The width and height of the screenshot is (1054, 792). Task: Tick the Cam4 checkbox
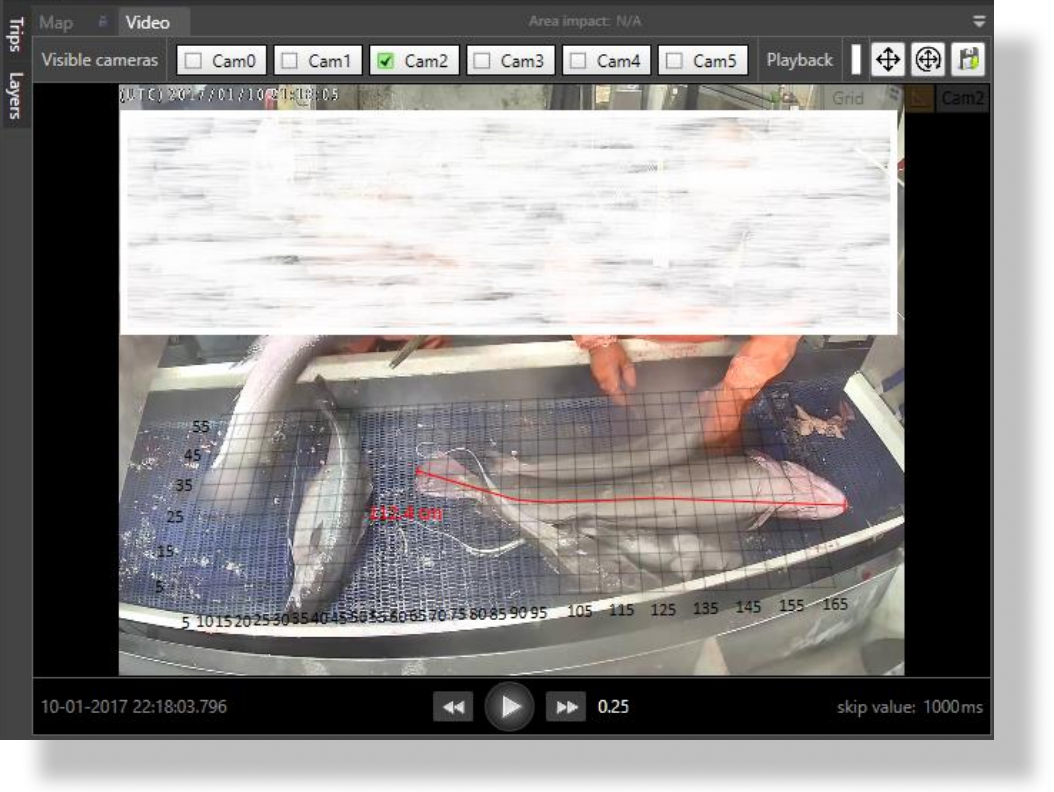[579, 61]
